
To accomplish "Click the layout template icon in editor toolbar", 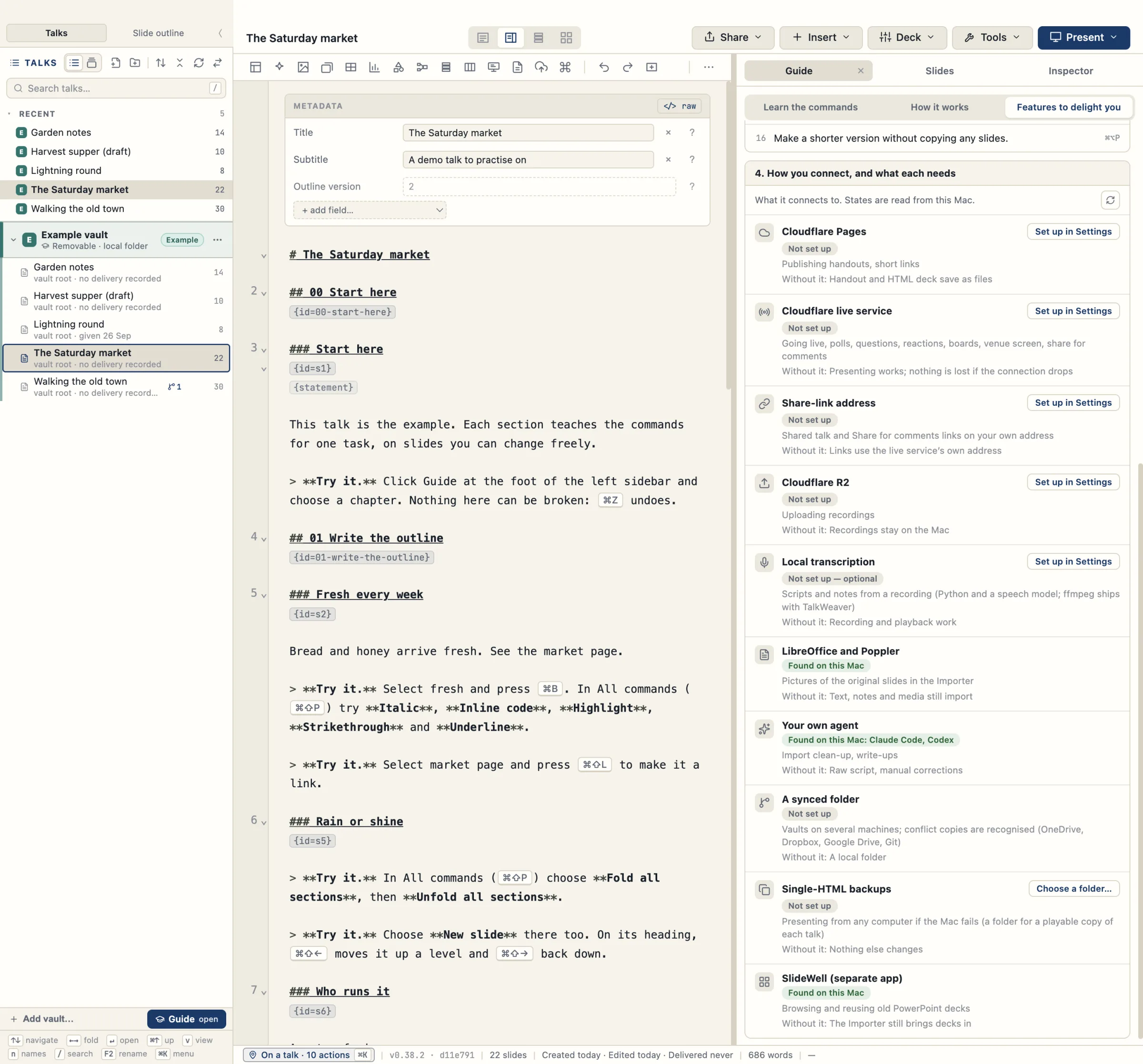I will pyautogui.click(x=255, y=67).
